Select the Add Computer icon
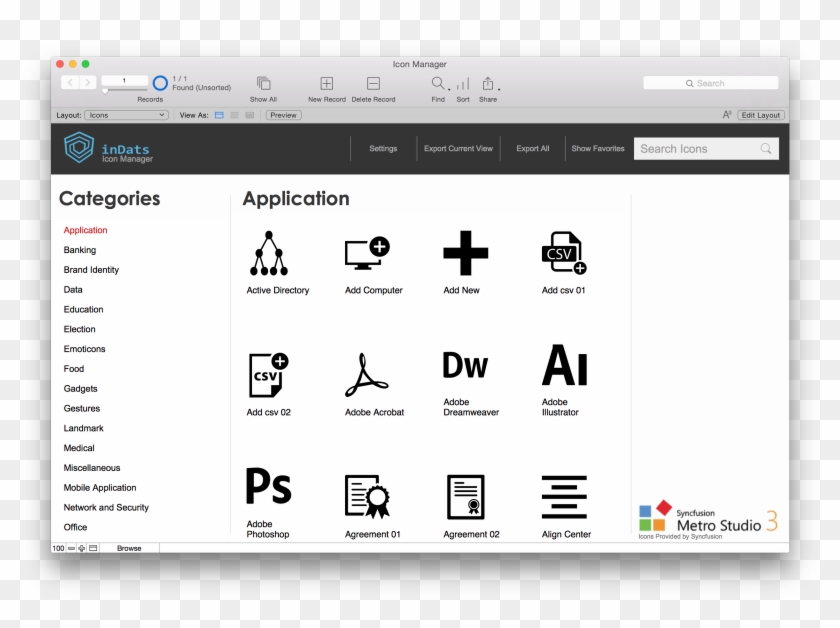 pyautogui.click(x=367, y=253)
